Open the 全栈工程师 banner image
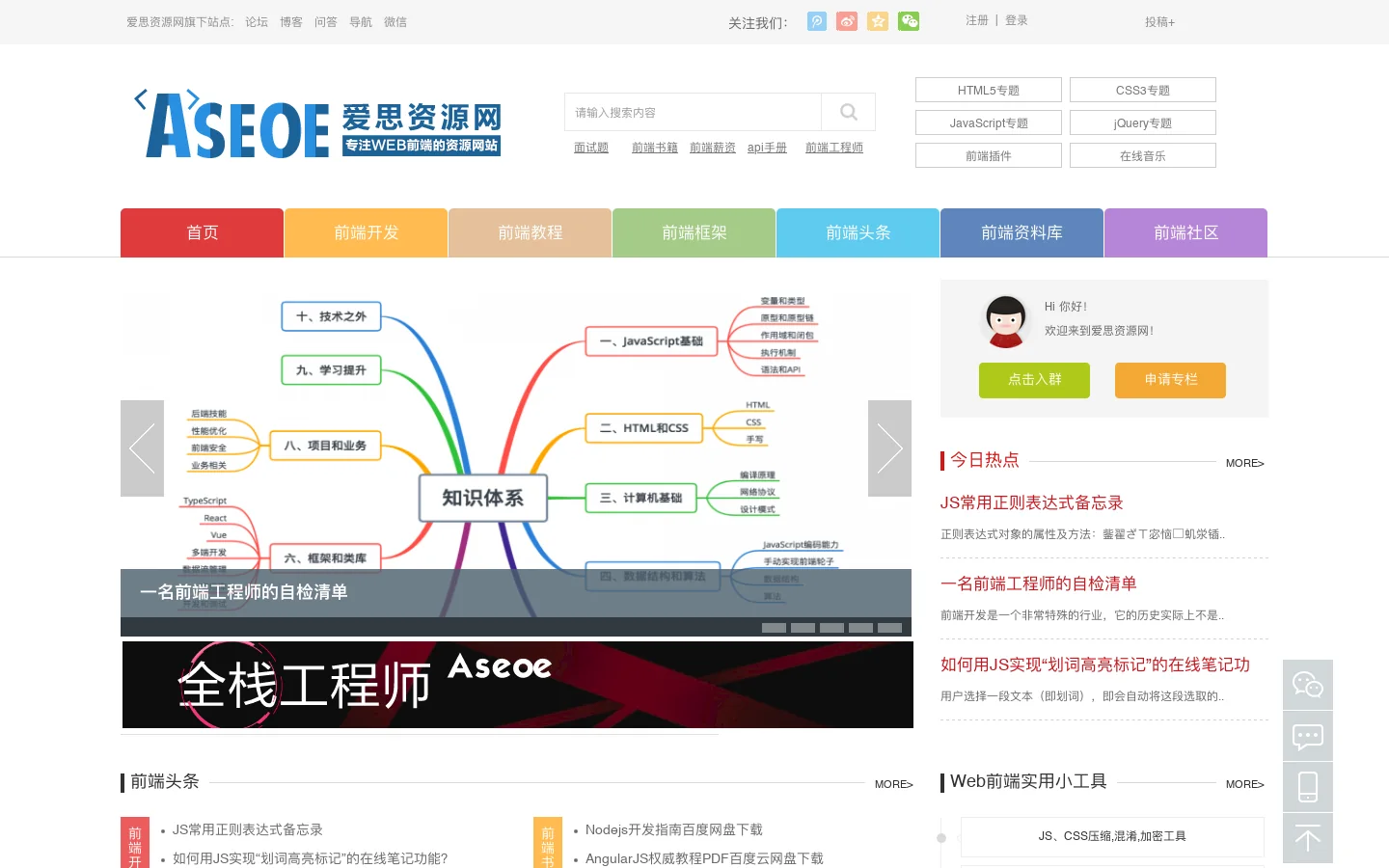This screenshot has width=1389, height=868. click(518, 685)
